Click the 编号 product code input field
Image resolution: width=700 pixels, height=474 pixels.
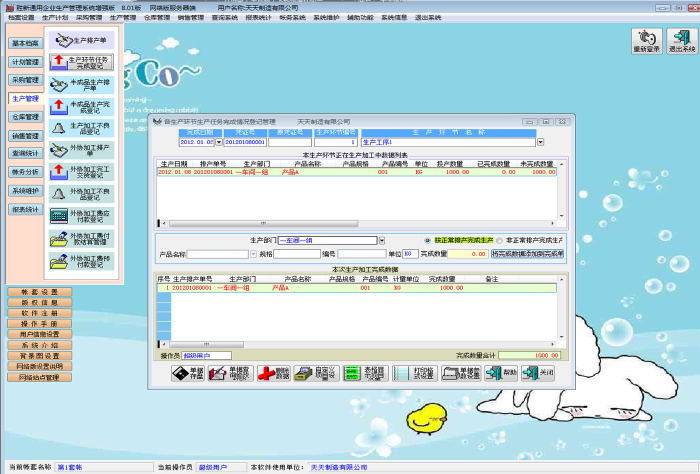pos(362,254)
